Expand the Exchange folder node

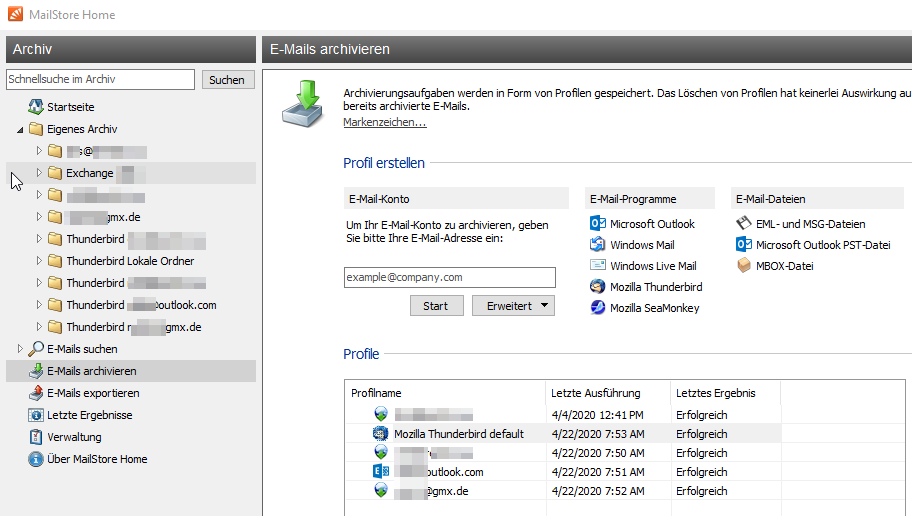click(39, 173)
